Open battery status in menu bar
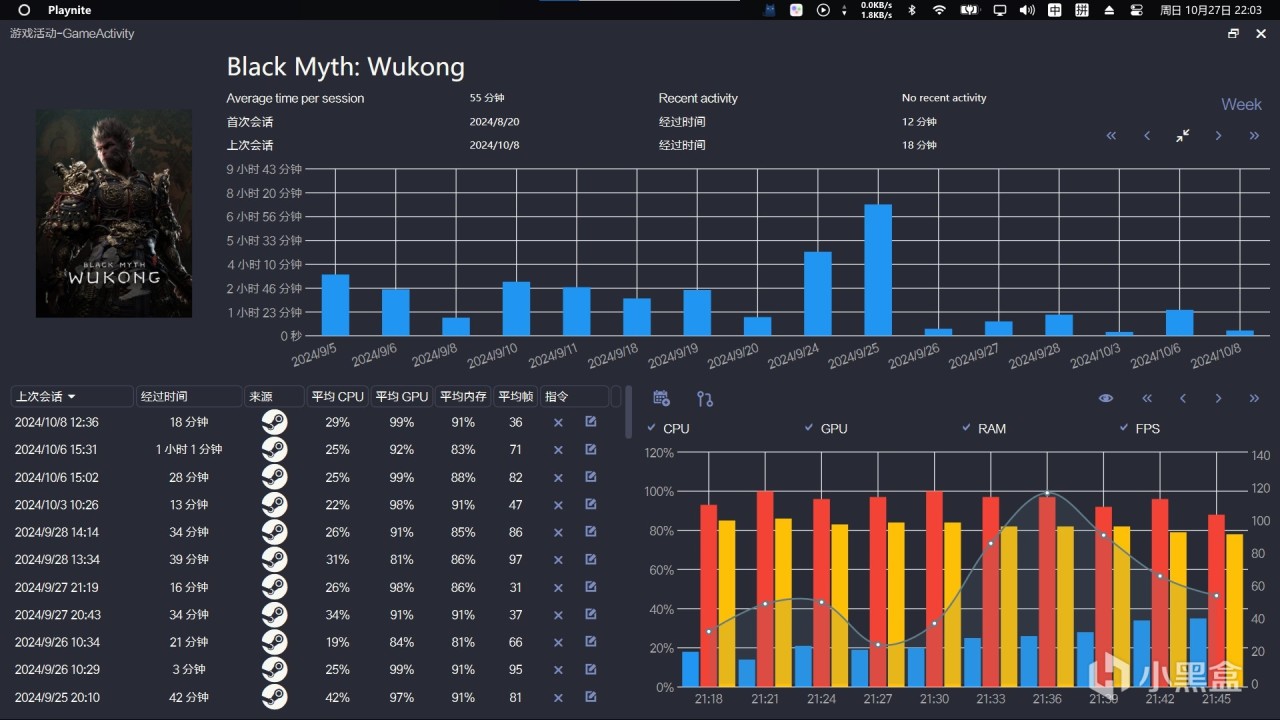The width and height of the screenshot is (1280, 720). 969,10
